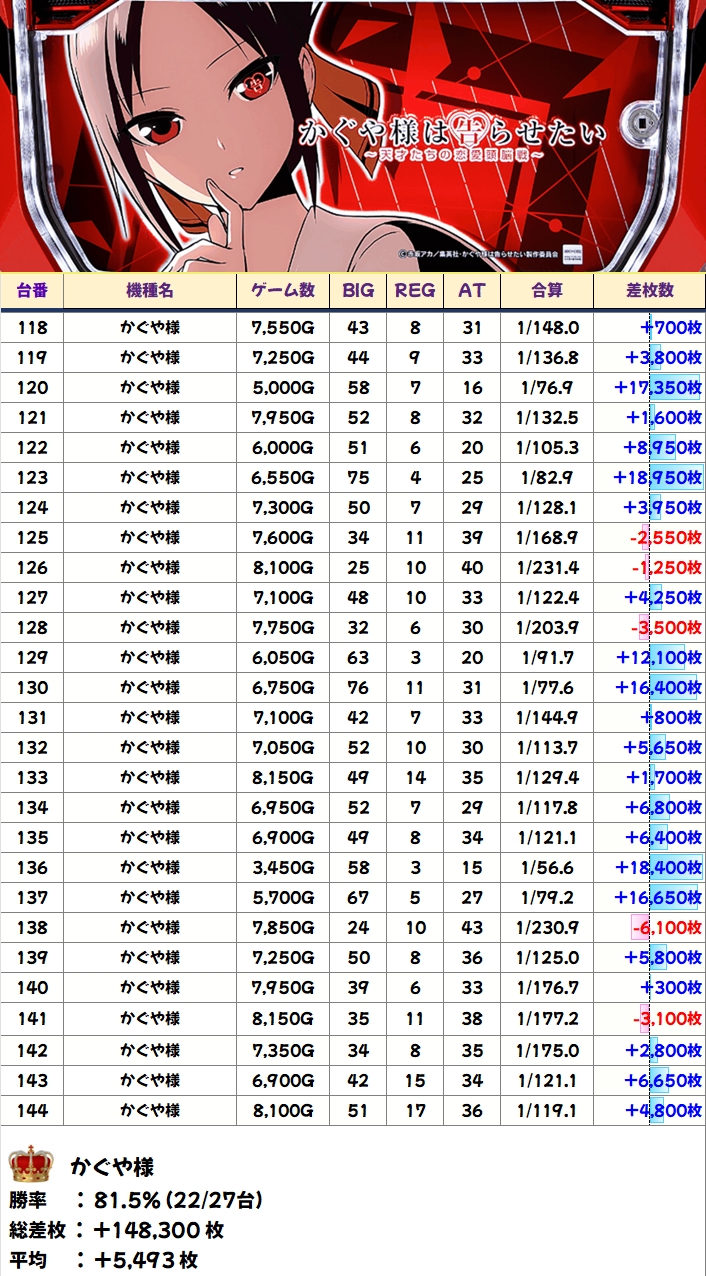The image size is (706, 1276).
Task: Click the -3,500枚 value in row 128
Action: coord(667,628)
